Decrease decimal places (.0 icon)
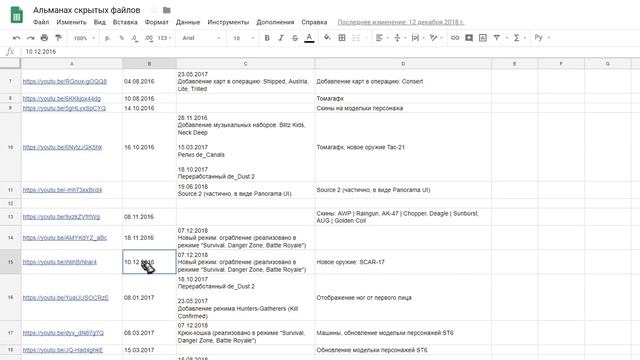 (x=135, y=38)
